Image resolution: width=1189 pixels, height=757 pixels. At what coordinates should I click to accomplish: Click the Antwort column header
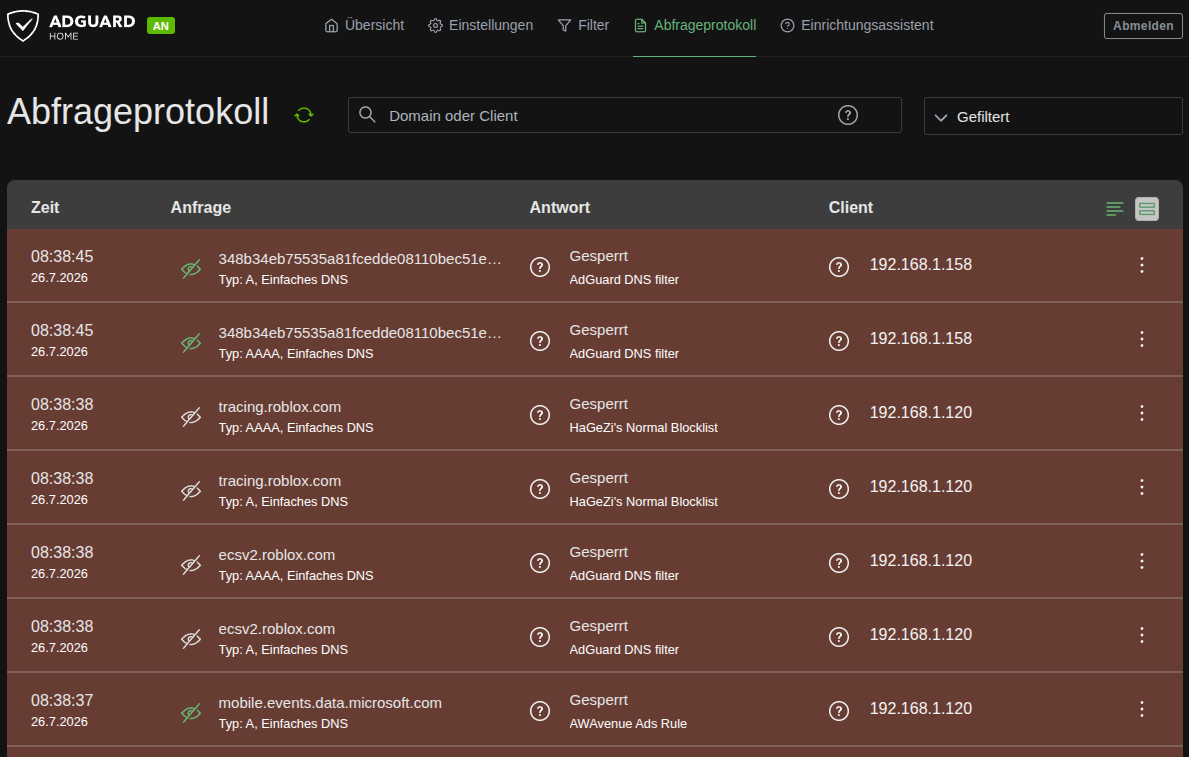tap(560, 207)
